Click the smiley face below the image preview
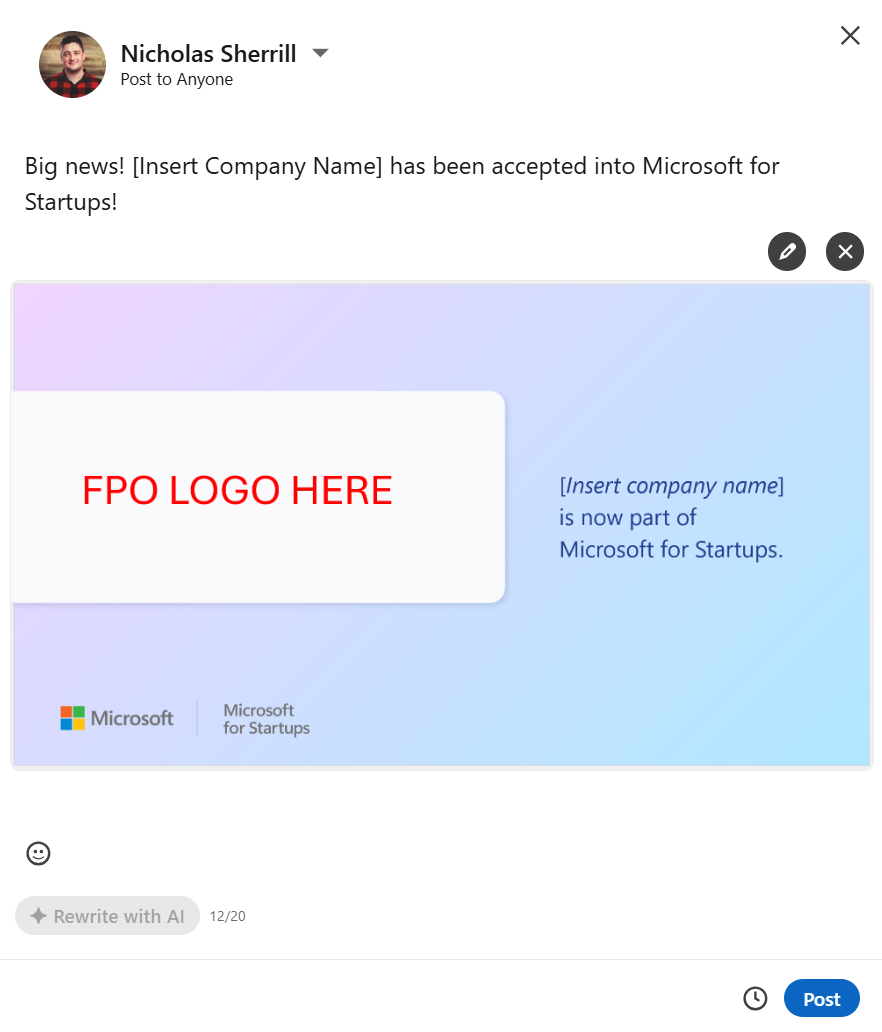This screenshot has height=1032, width=882. click(x=38, y=853)
